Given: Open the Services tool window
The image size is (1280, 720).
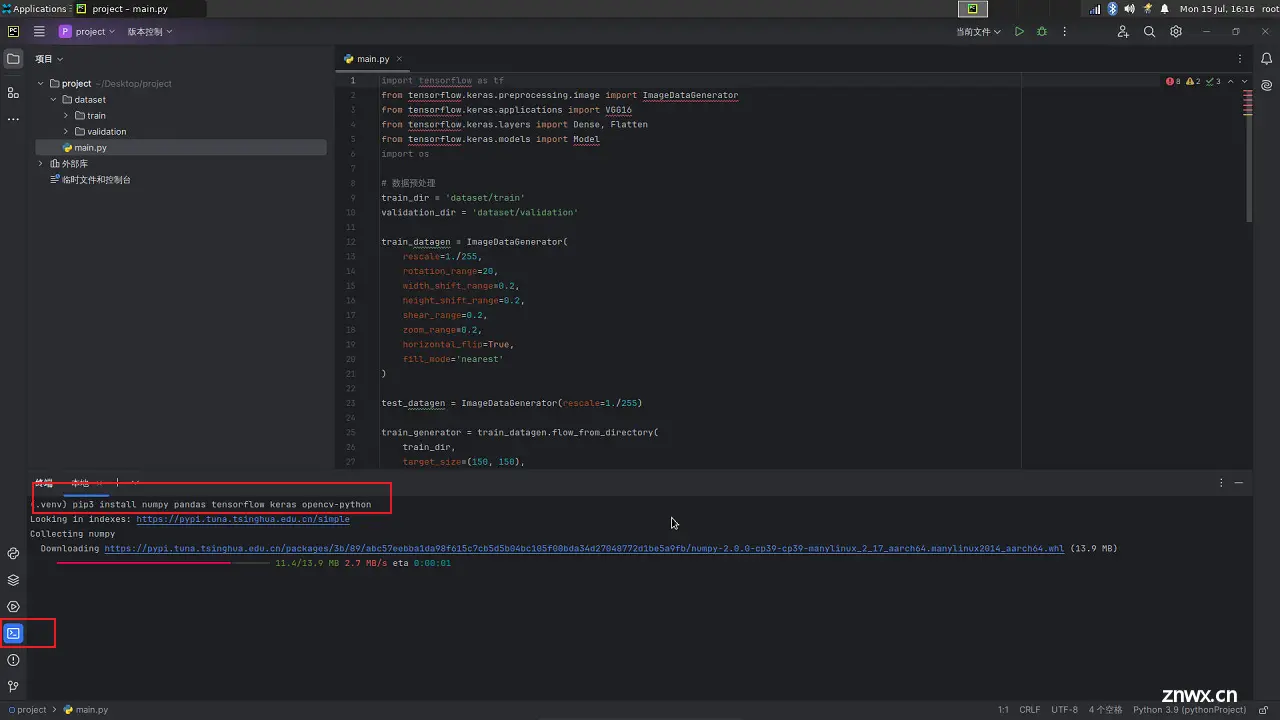Looking at the screenshot, I should [13, 607].
